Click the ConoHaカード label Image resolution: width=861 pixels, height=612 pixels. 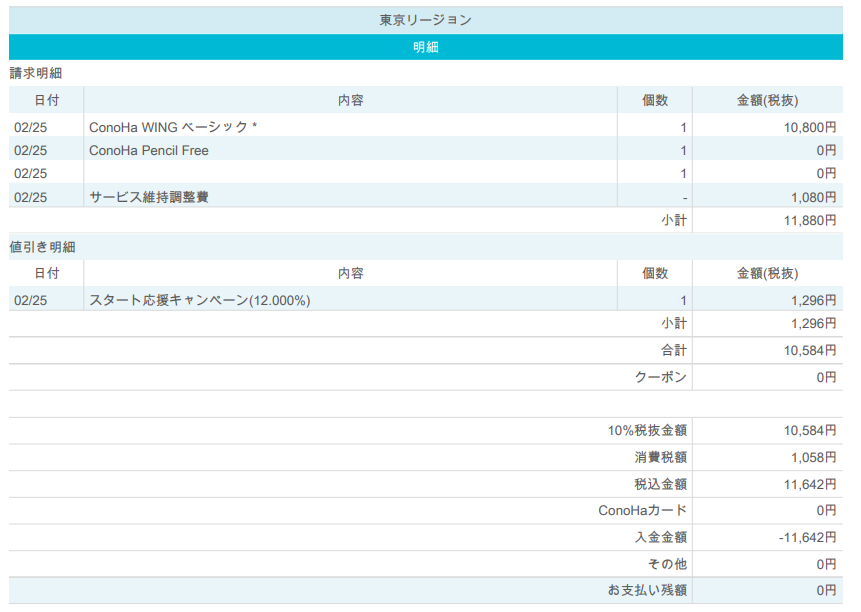pos(642,510)
